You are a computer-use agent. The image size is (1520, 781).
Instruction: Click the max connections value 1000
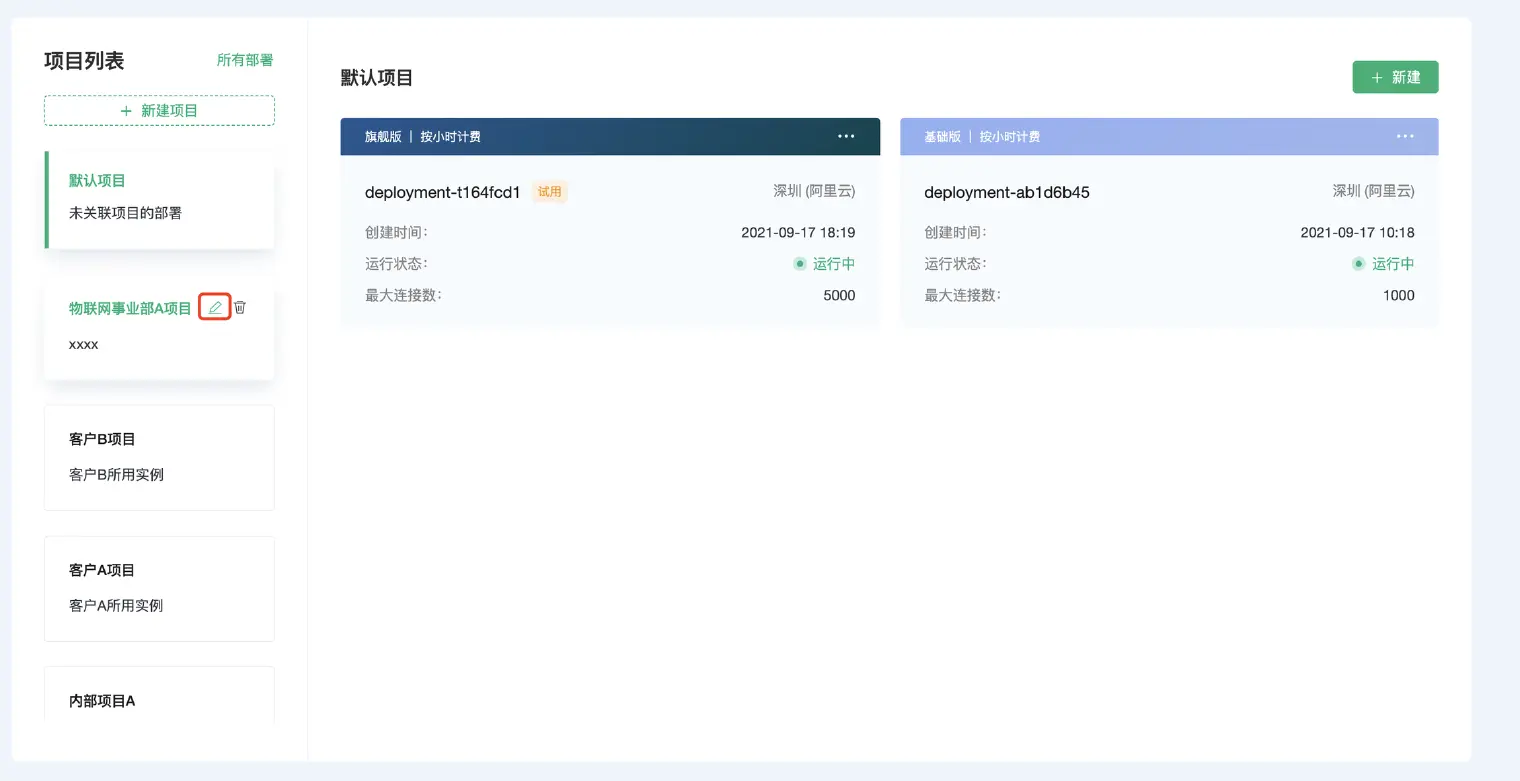point(1398,295)
